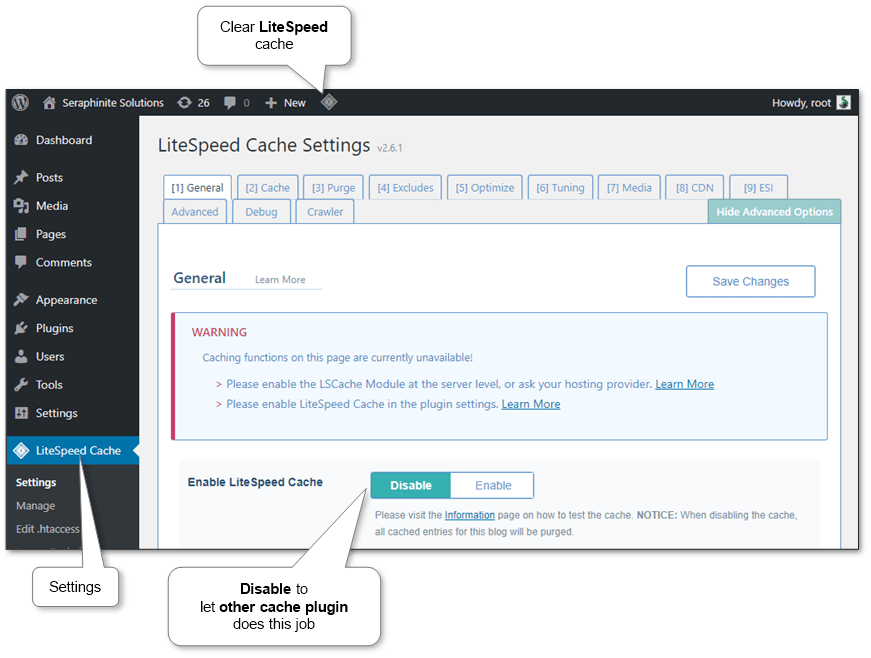Switch to the [1] General tab
Viewport: 871px width, 658px height.
[197, 188]
